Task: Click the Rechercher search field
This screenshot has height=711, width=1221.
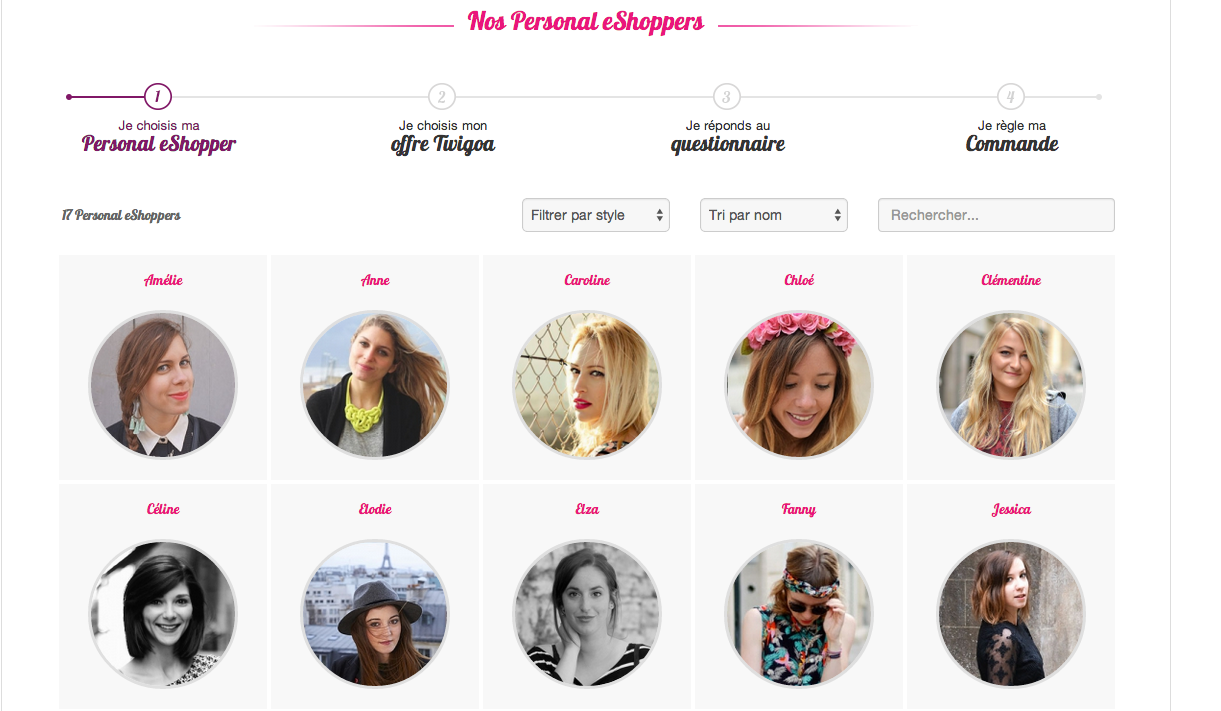Action: [x=995, y=215]
